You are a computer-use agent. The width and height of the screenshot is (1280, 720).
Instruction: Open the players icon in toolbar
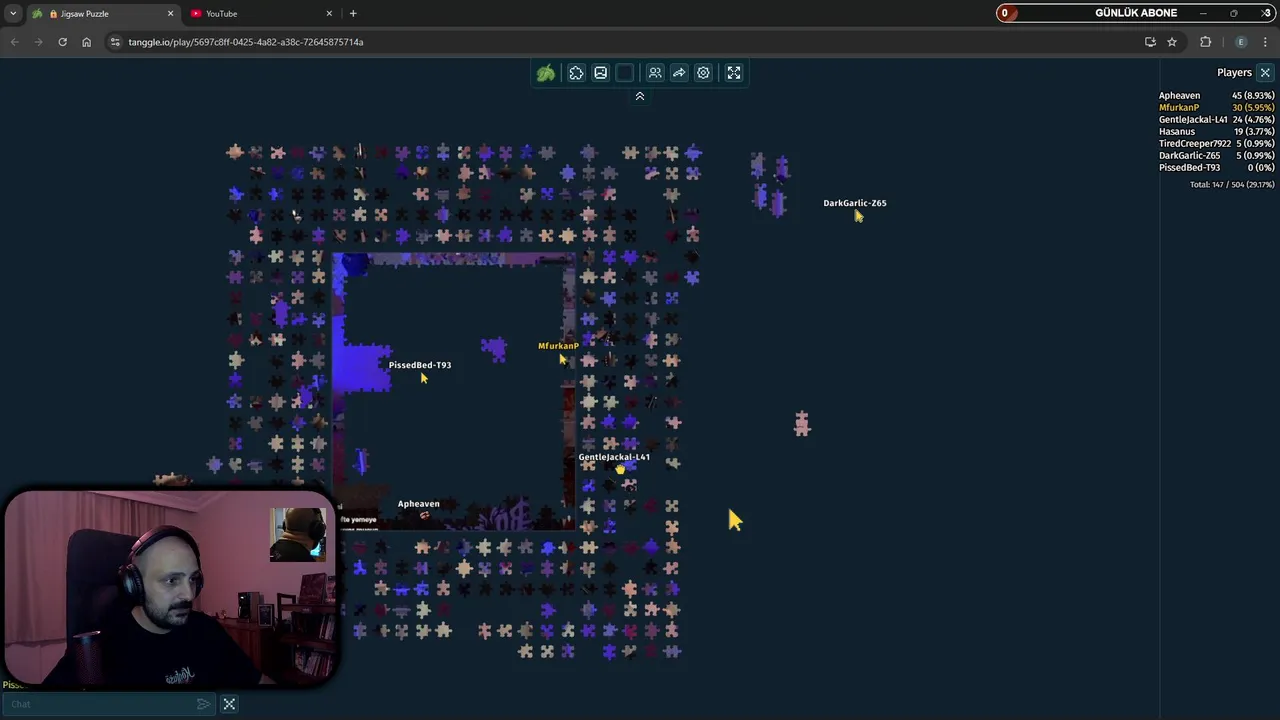pos(655,73)
